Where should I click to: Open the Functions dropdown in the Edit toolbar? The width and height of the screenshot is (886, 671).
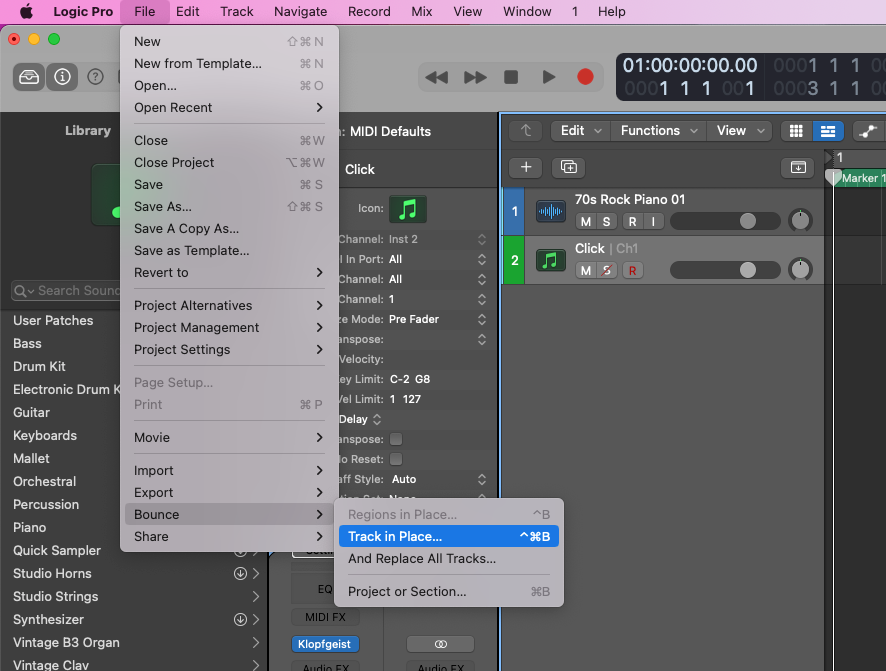coord(657,131)
